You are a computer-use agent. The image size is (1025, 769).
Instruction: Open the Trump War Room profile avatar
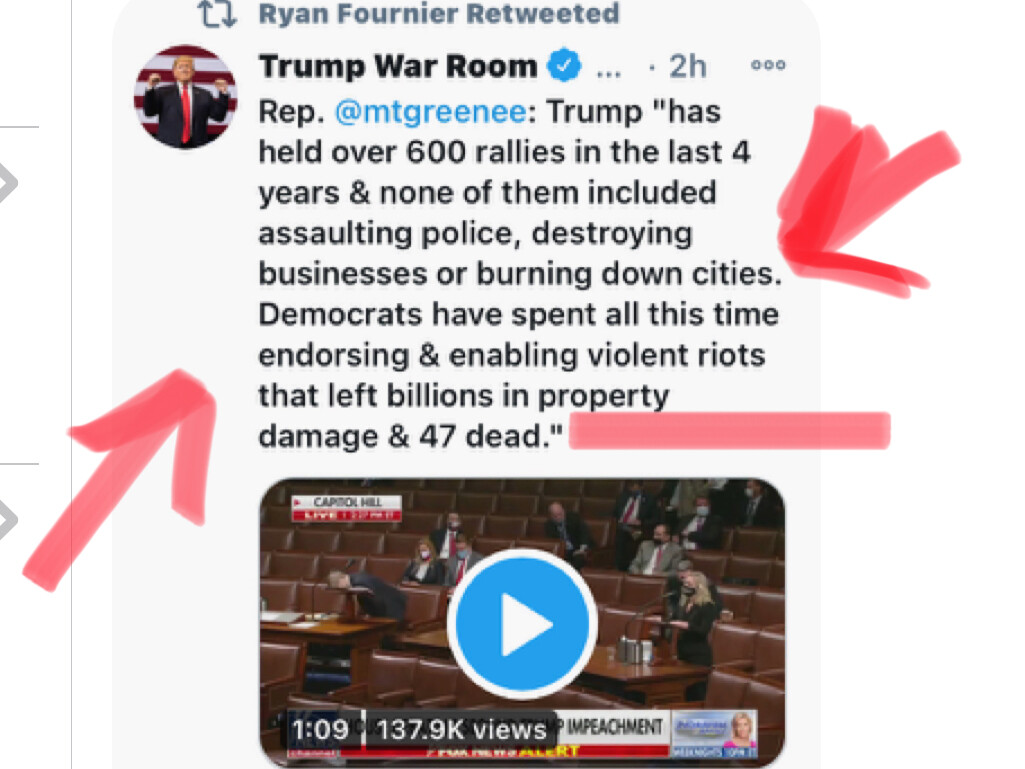click(x=186, y=97)
